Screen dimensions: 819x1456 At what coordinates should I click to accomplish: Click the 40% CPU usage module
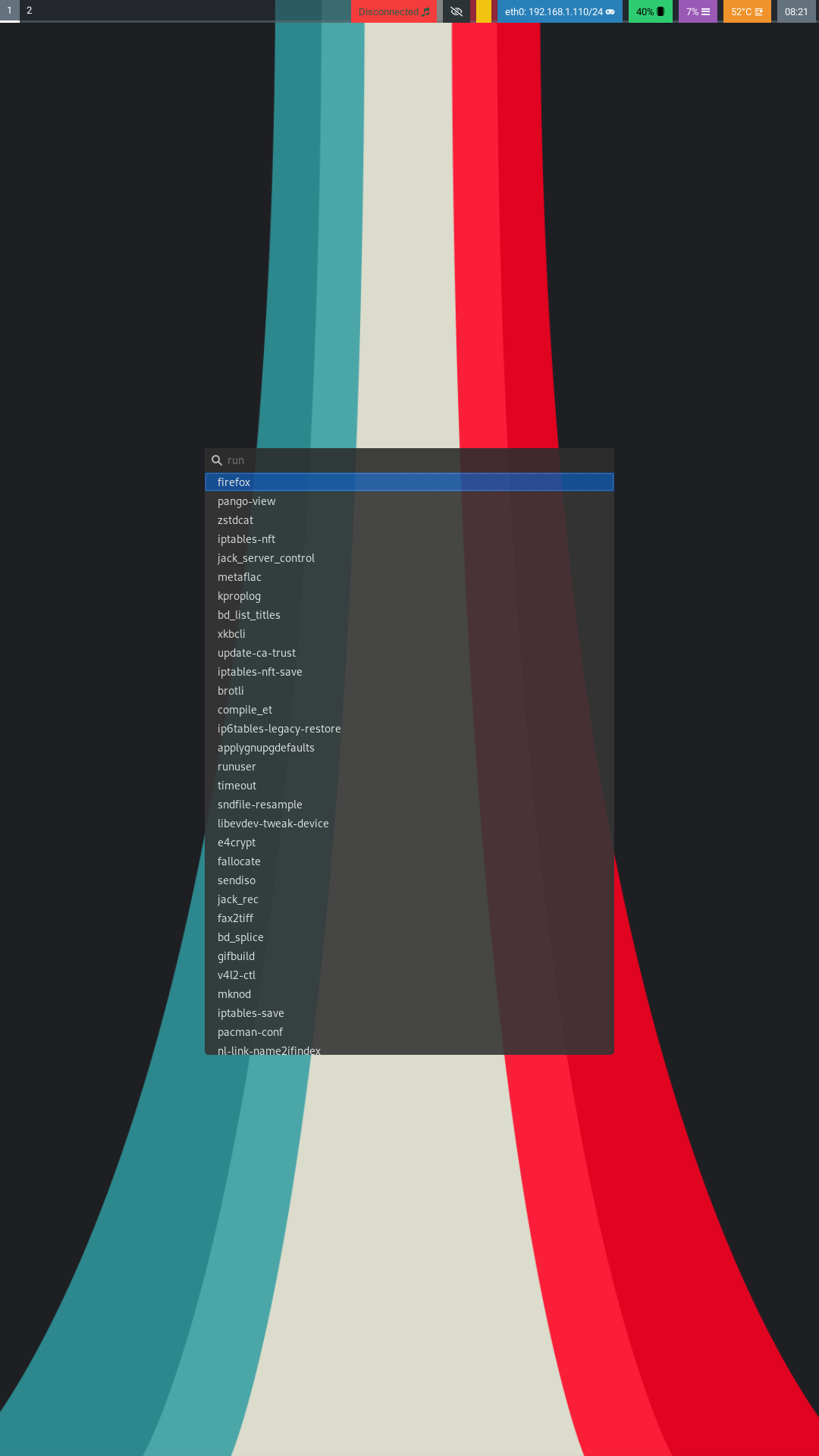[x=650, y=11]
